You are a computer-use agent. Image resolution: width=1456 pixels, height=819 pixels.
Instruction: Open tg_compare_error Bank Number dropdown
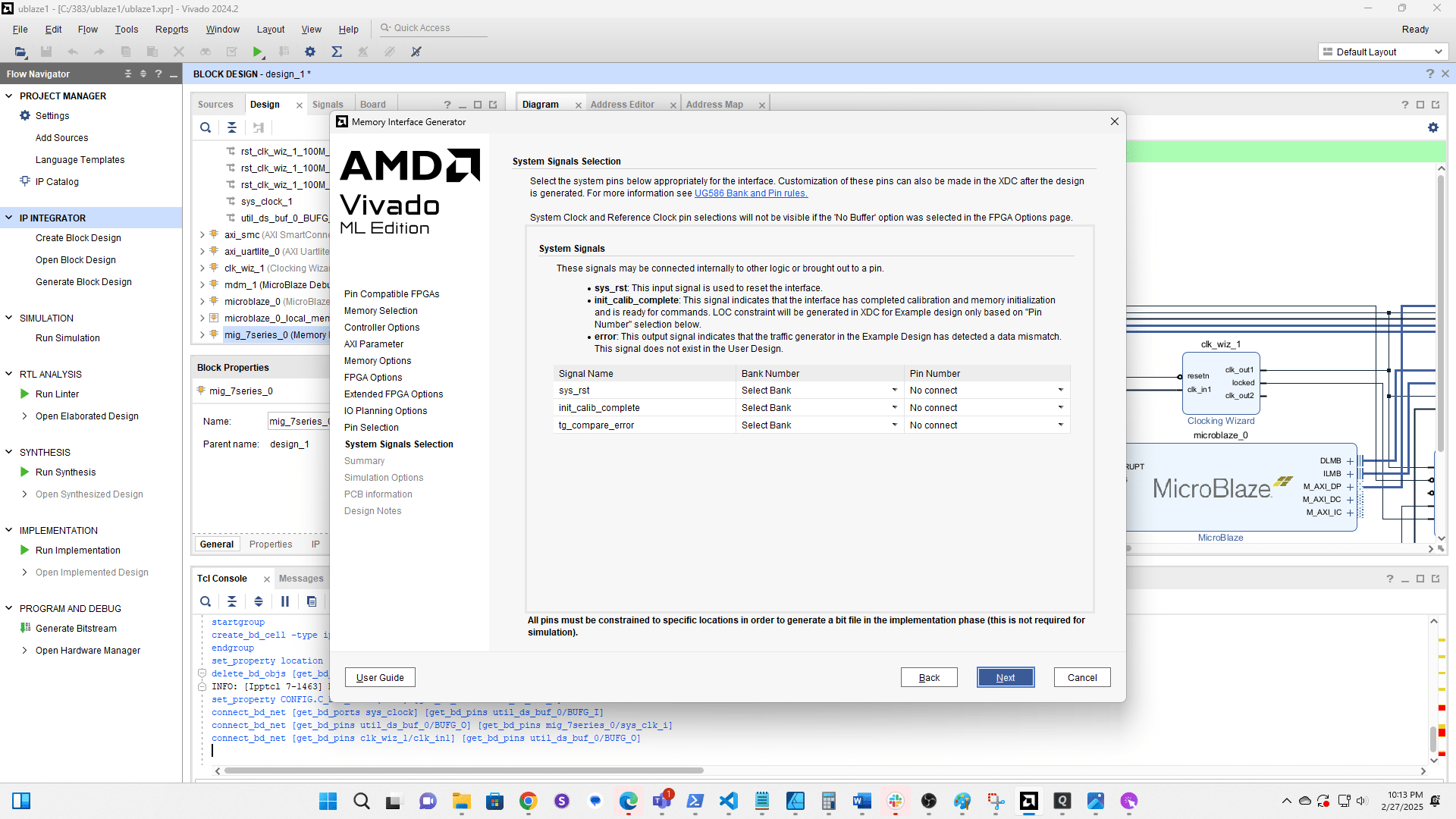pyautogui.click(x=894, y=425)
